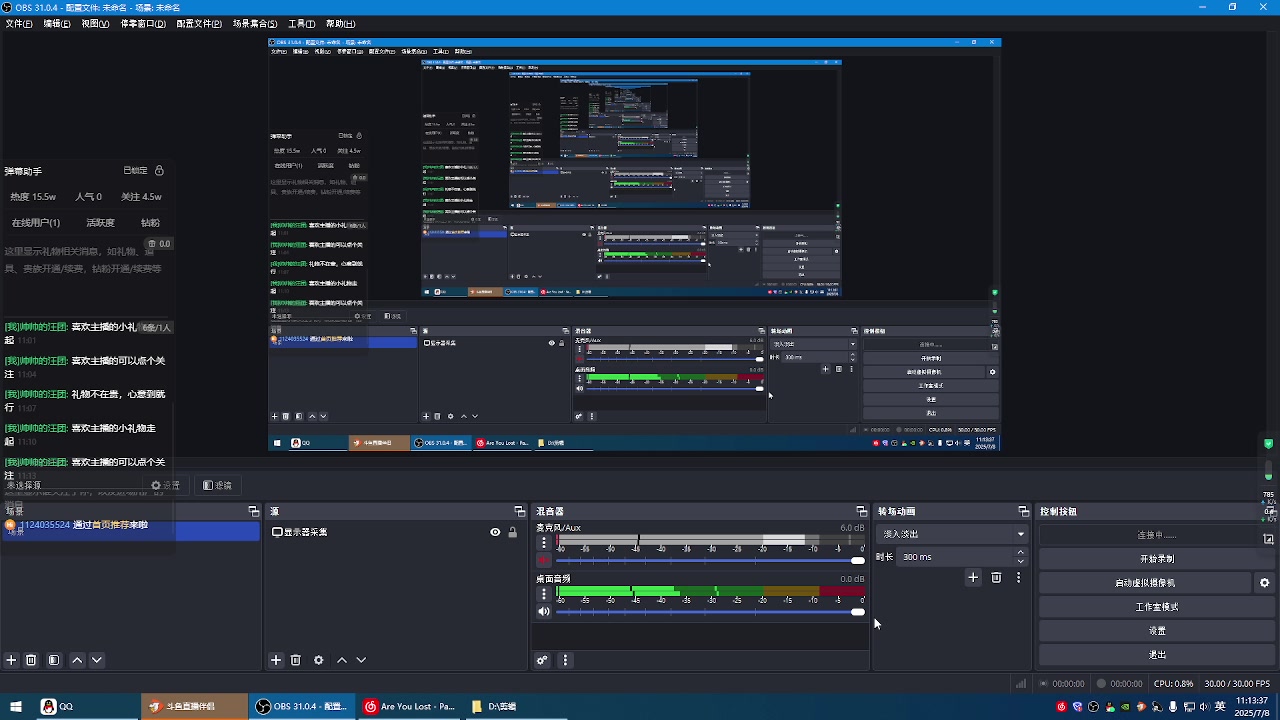Switch to 活跃度 tab in 弹幕助手
Screen dimensions: 1280x720
coord(100,223)
